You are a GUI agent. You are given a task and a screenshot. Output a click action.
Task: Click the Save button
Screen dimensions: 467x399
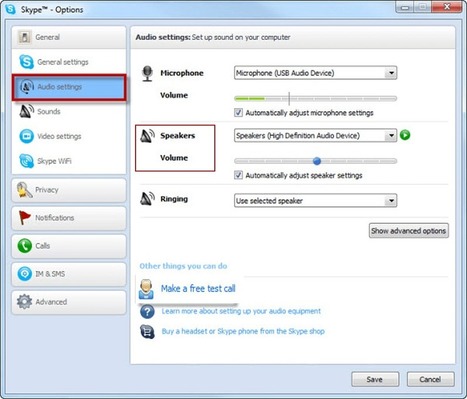(375, 379)
